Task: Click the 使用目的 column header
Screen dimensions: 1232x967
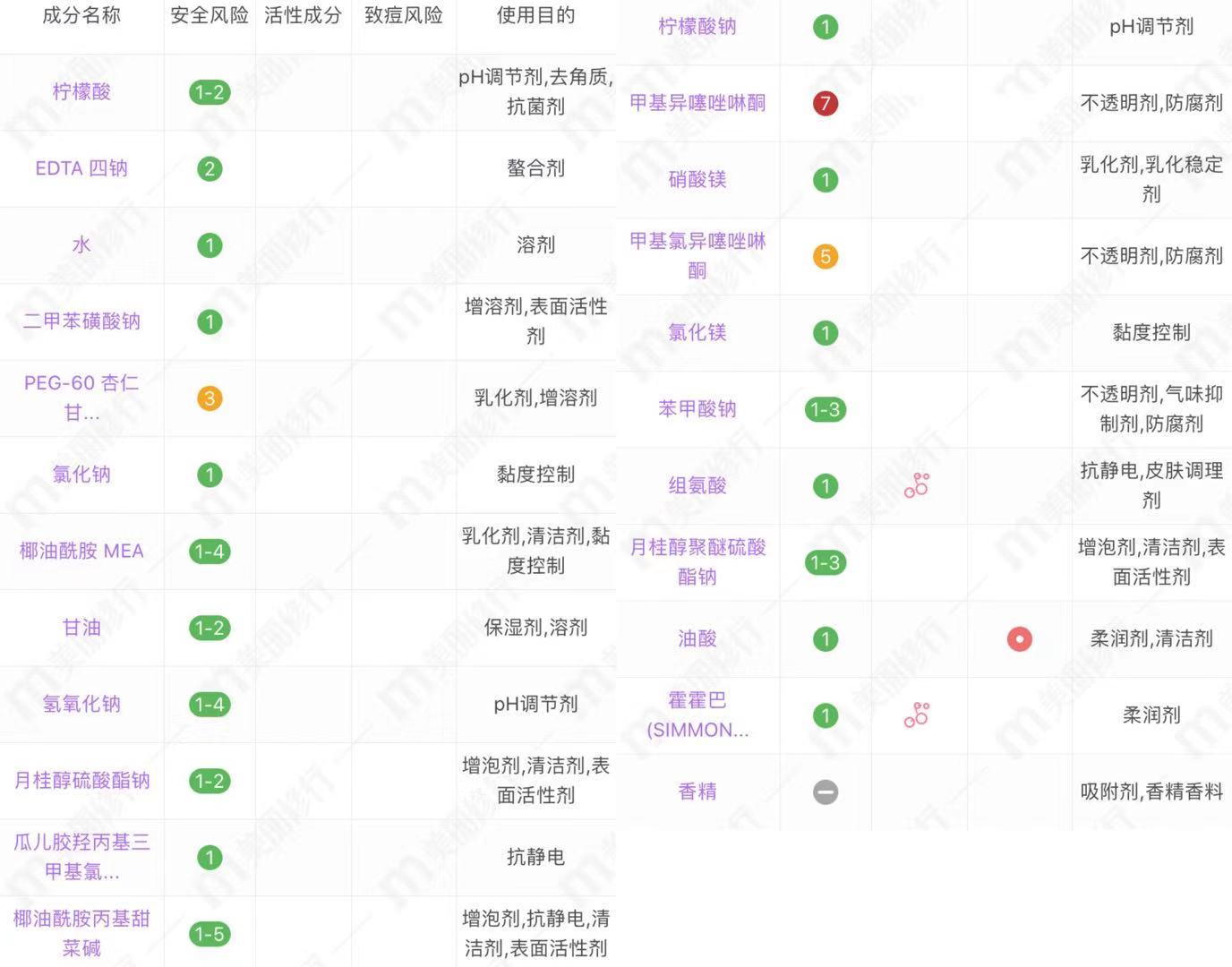Action: pyautogui.click(x=535, y=15)
